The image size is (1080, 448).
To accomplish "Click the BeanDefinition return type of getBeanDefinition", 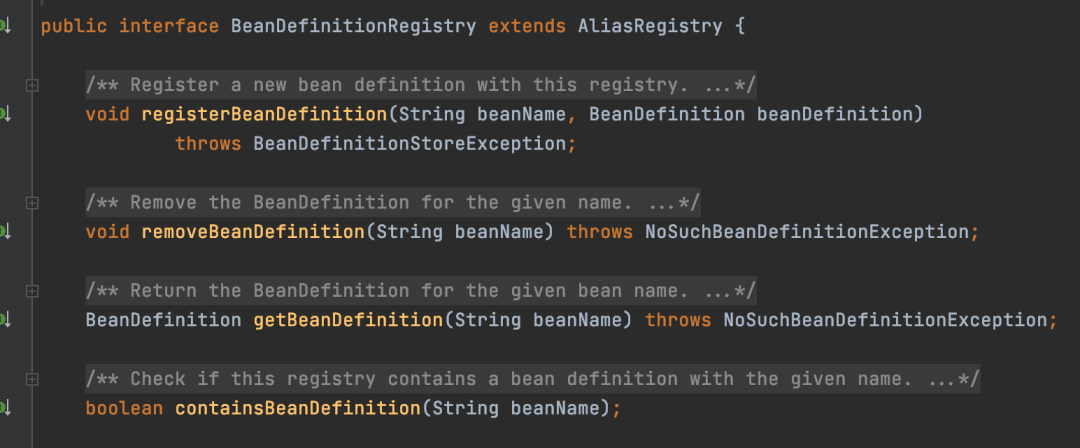I will [x=163, y=320].
